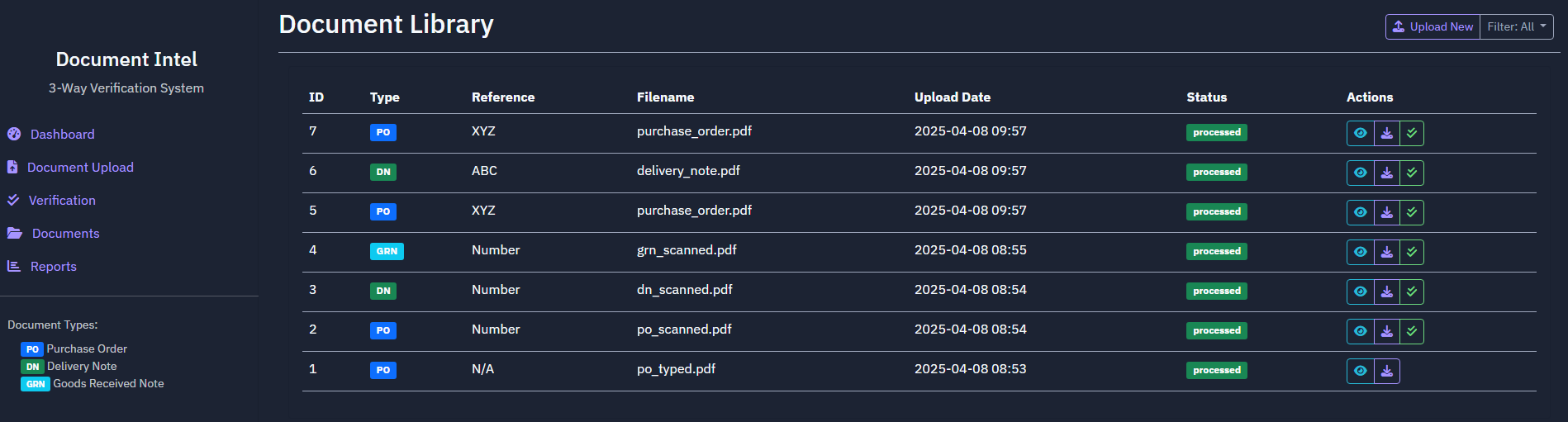Verify document ID 6 with check icon
Screen dimensions: 1568x422
(1412, 173)
